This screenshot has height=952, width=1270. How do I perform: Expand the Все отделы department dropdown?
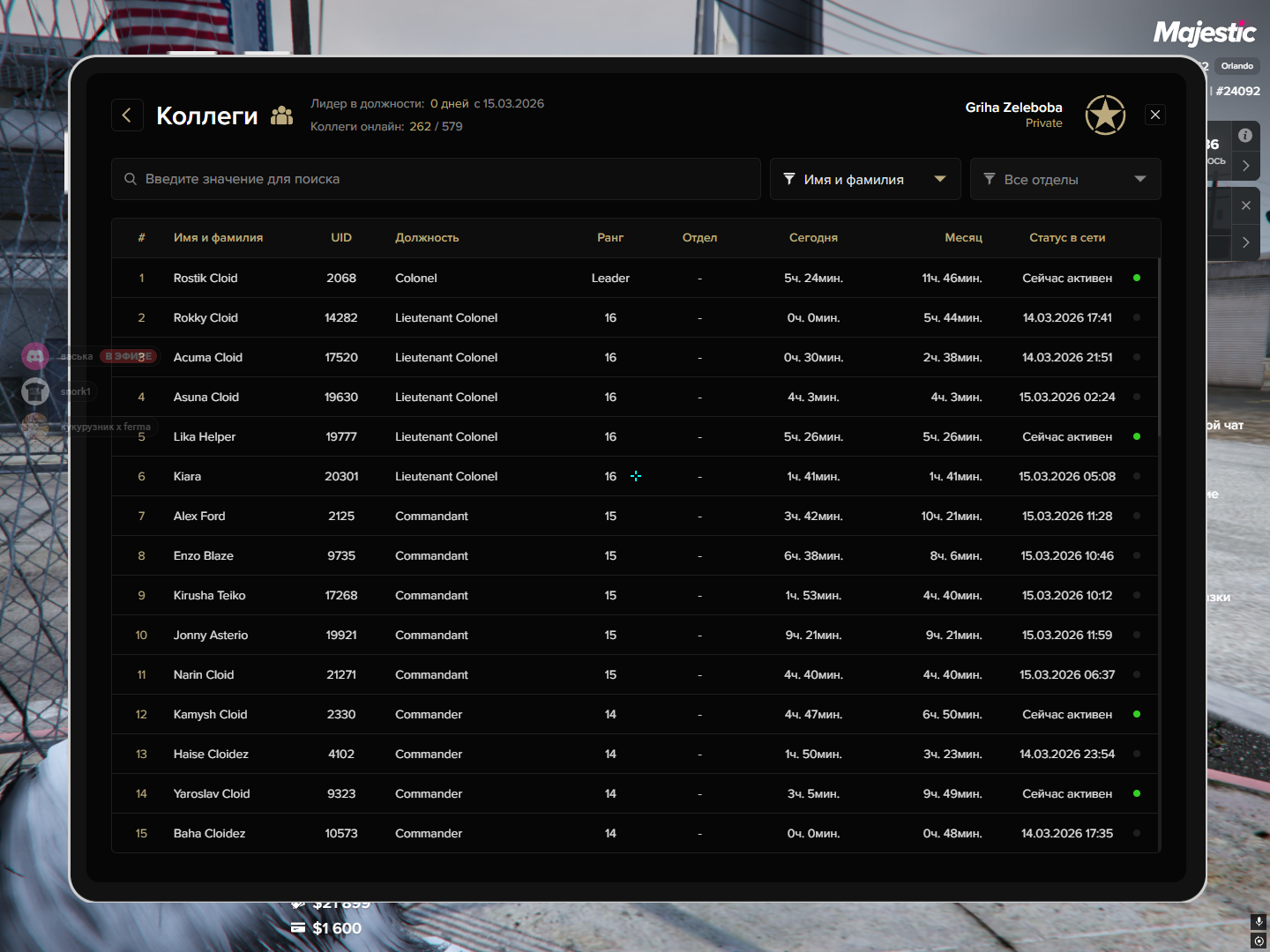1065,179
